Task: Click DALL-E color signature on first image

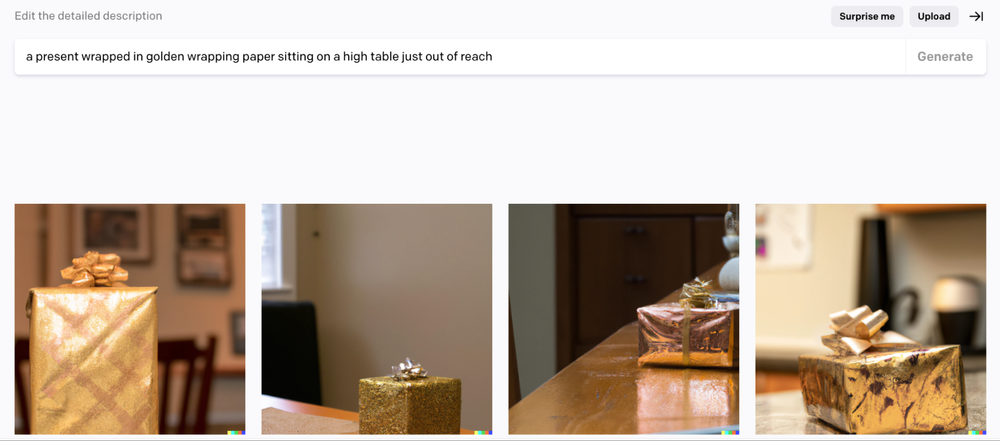Action: (x=236, y=432)
